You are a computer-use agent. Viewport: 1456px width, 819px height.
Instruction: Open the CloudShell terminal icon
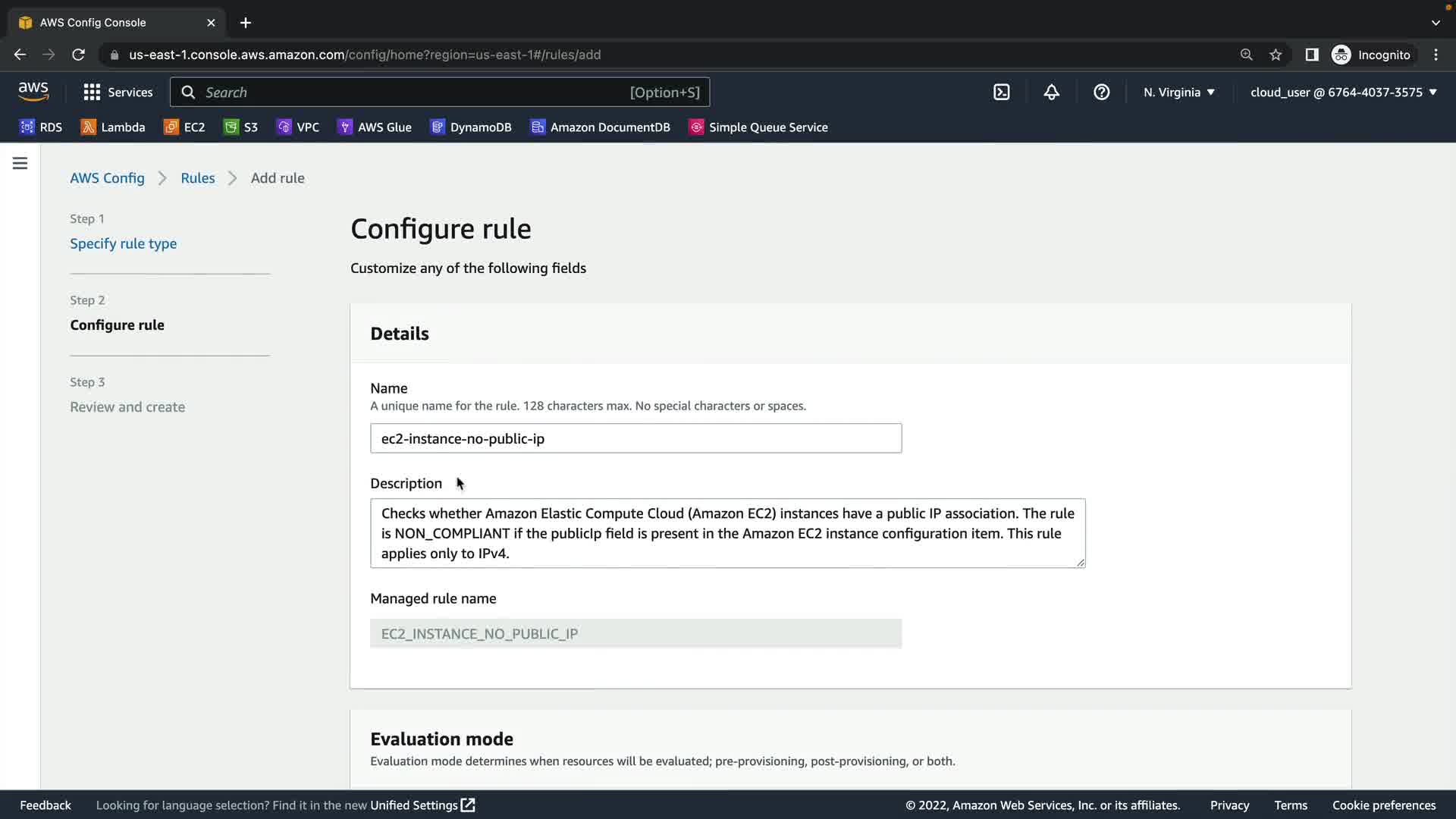click(x=1001, y=93)
